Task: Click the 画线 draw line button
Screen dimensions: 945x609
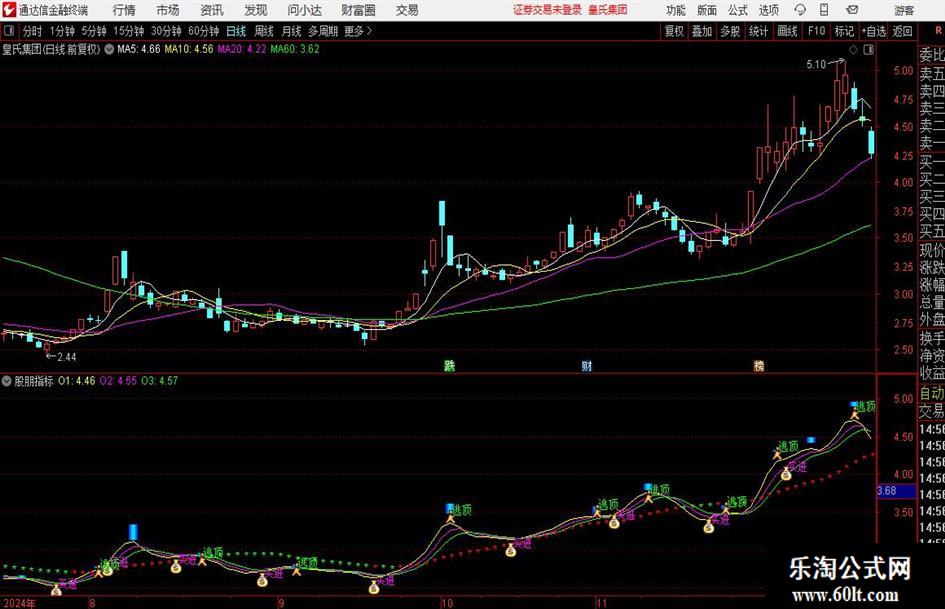Action: pos(787,31)
